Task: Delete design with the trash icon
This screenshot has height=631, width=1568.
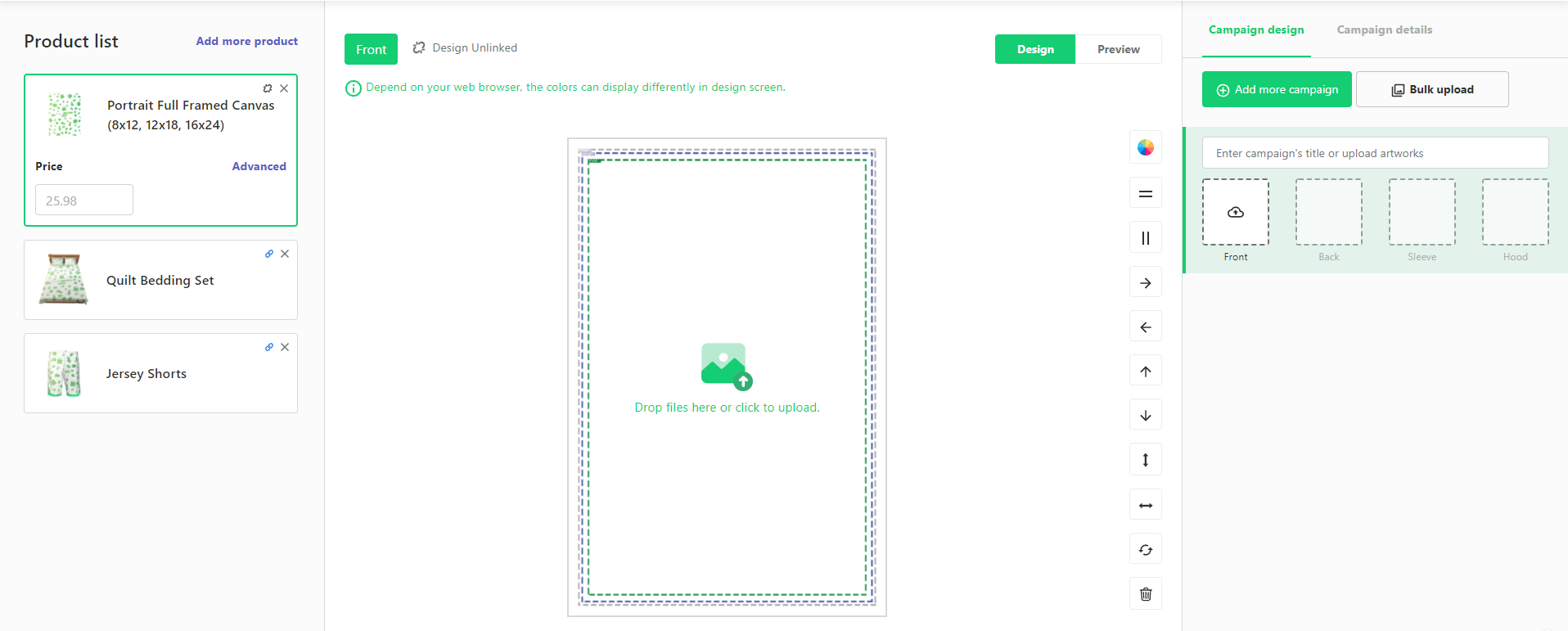Action: [1146, 594]
